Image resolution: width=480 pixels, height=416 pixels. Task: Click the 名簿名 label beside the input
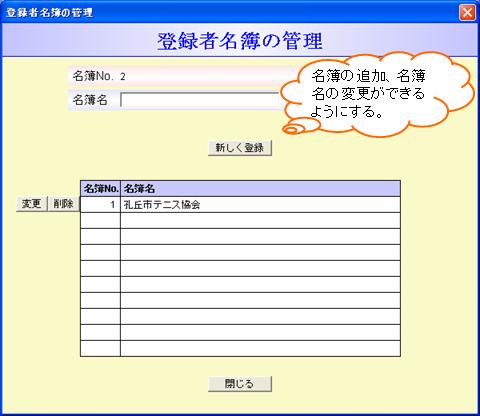tap(90, 100)
